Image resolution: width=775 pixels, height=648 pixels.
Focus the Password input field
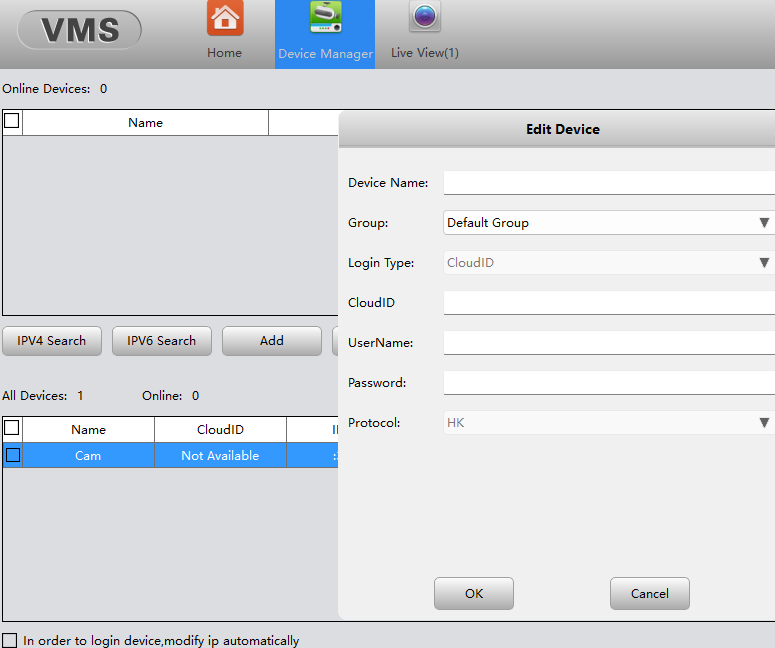[608, 383]
